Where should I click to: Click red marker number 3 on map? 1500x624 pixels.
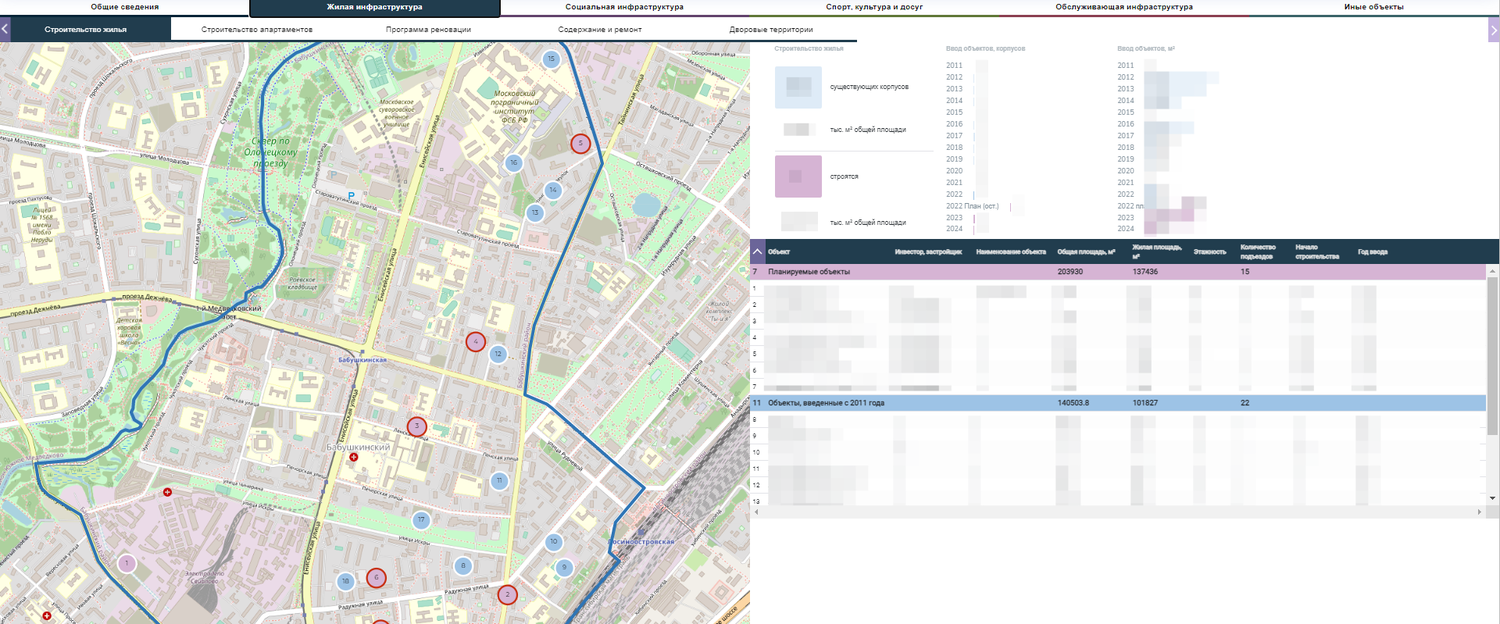[x=417, y=426]
